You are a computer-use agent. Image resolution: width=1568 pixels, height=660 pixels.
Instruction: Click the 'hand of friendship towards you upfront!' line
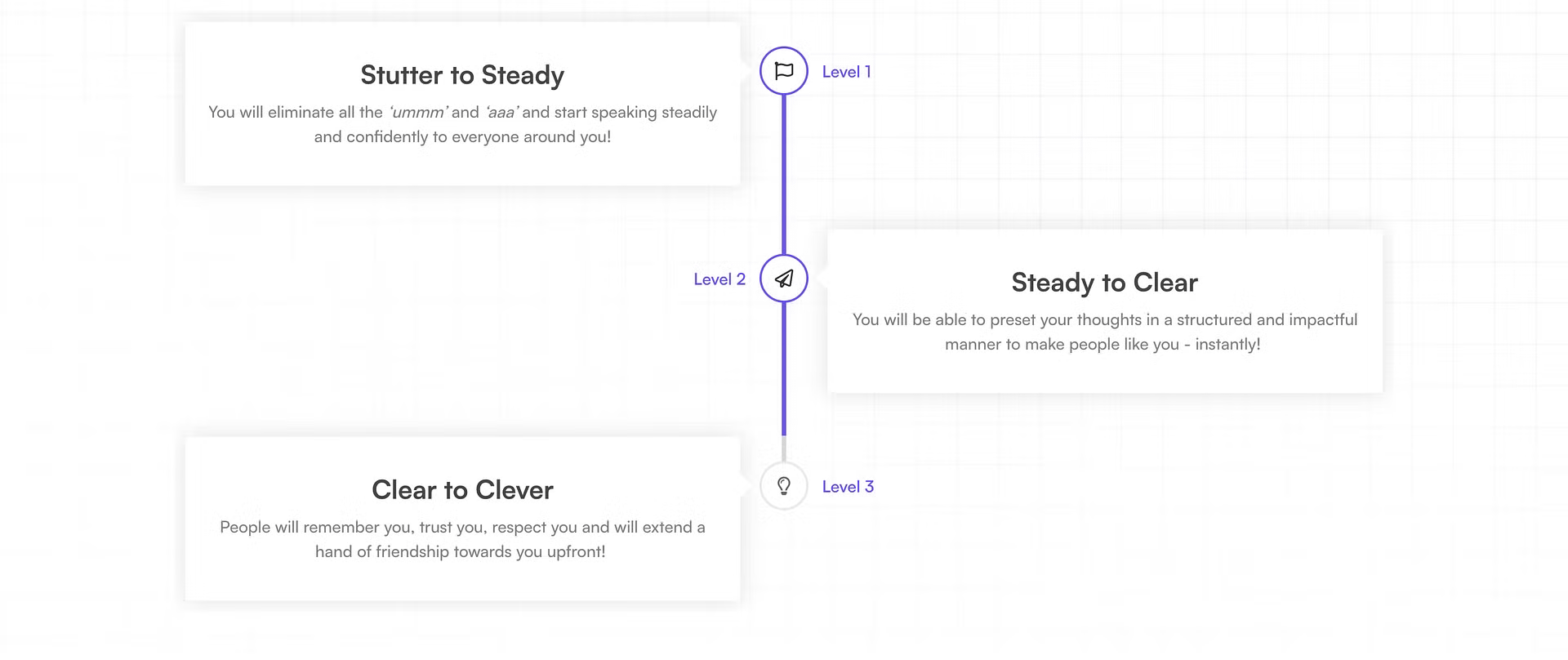461,552
